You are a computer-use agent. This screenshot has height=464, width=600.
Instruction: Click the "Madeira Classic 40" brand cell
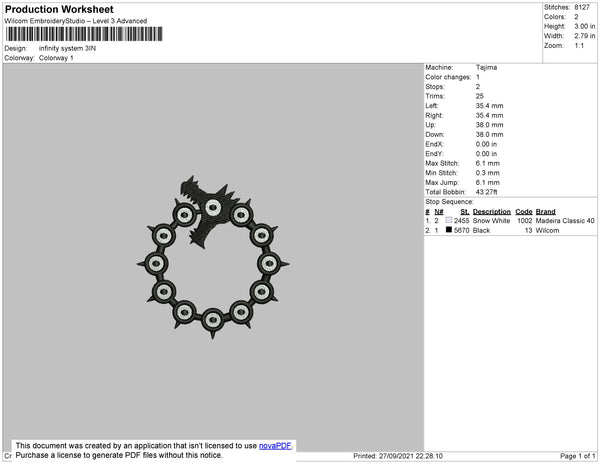[565, 221]
